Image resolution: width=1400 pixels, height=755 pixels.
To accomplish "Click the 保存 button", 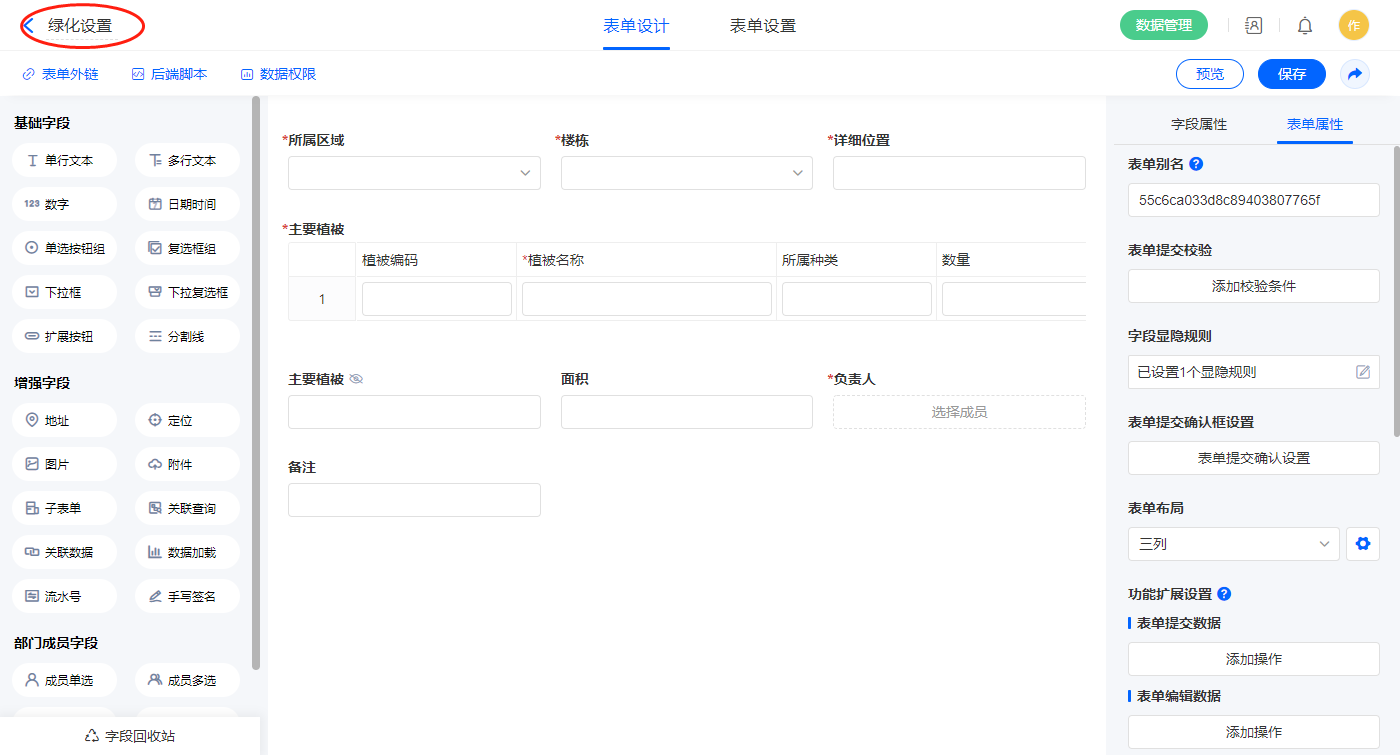I will point(1292,74).
